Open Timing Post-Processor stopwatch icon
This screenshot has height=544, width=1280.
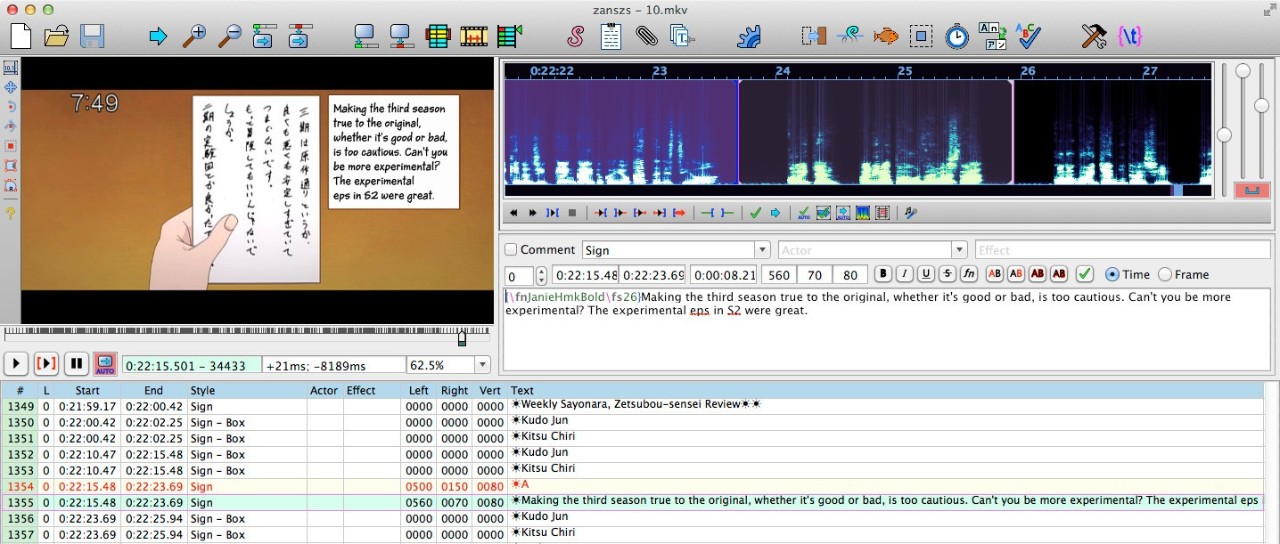(957, 37)
